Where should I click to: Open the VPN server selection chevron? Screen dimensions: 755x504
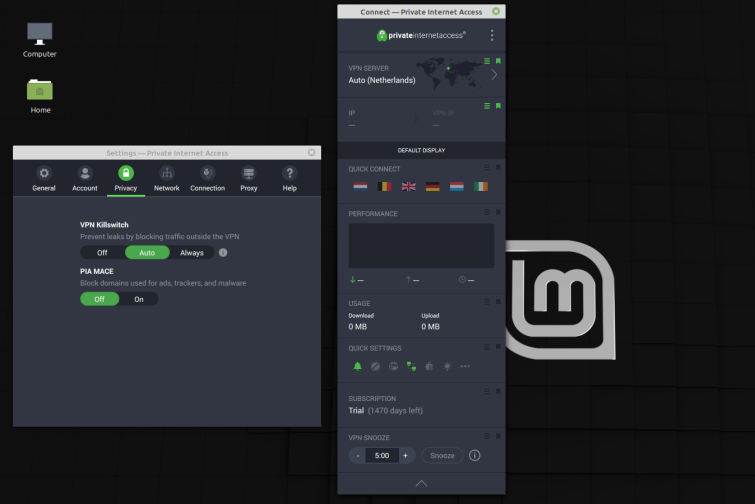(494, 75)
